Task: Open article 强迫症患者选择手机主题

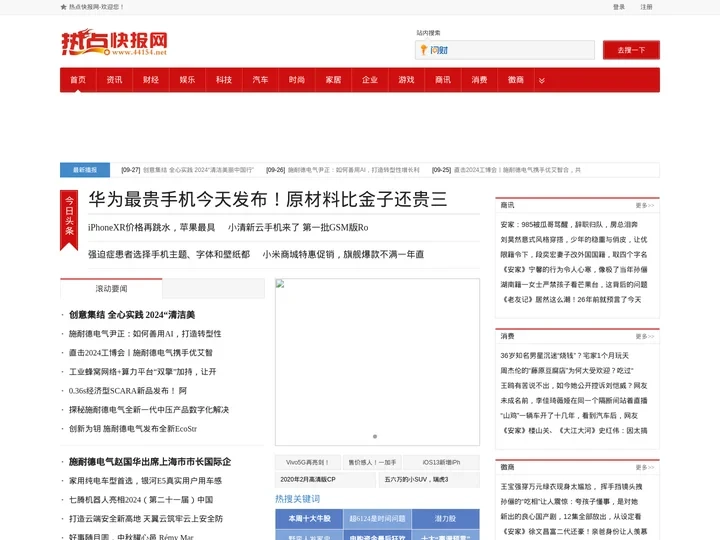Action: tap(169, 254)
